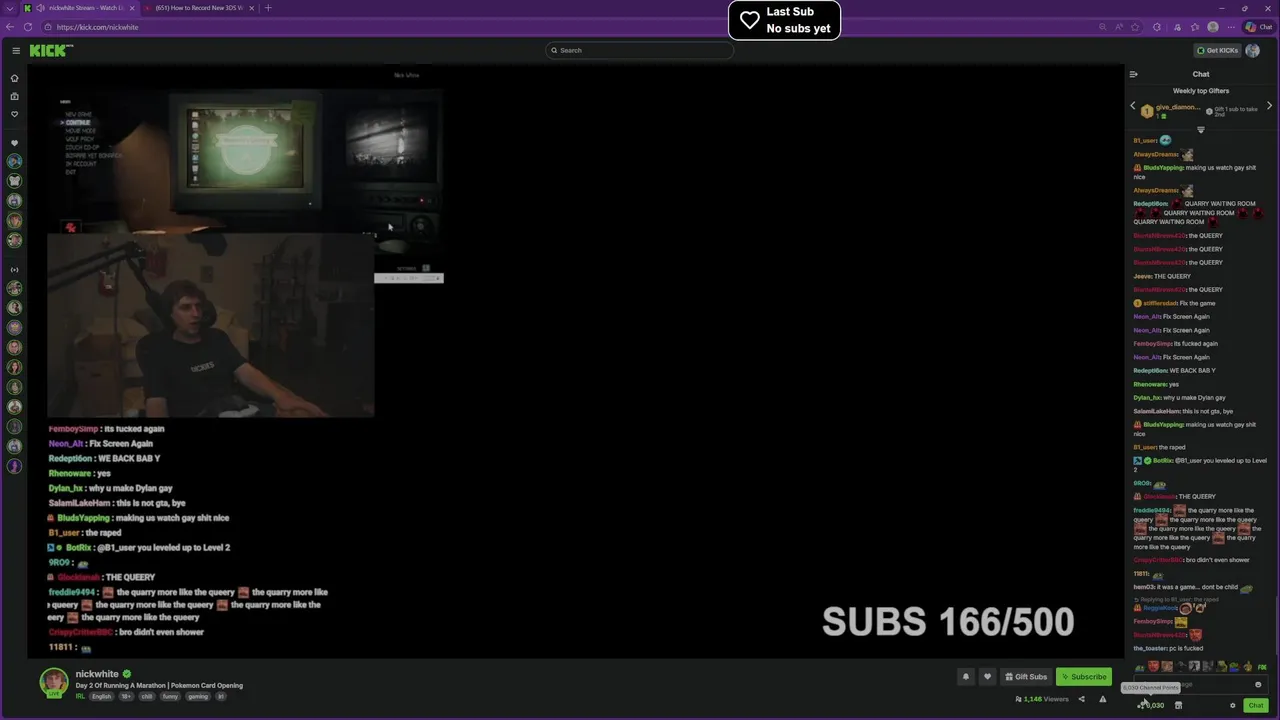Expand the tab actions dropdown

pos(10,8)
